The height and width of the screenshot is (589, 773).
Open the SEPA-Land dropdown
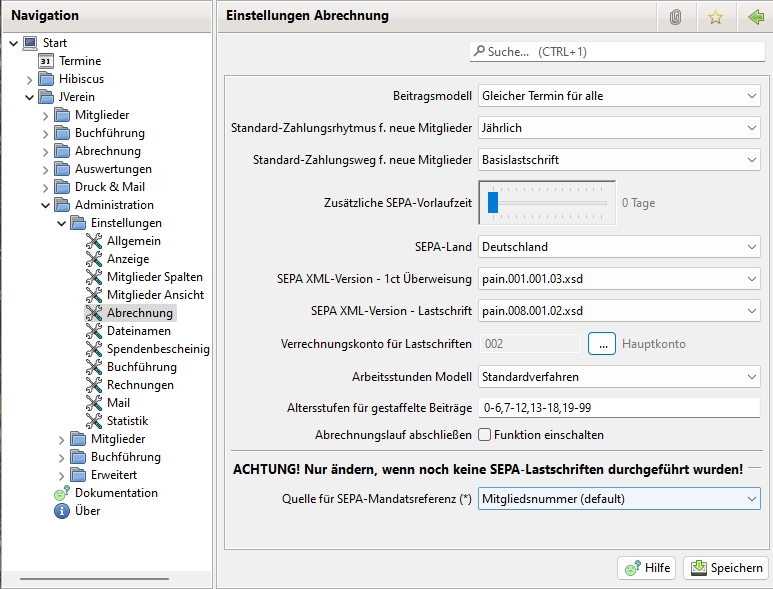click(619, 247)
